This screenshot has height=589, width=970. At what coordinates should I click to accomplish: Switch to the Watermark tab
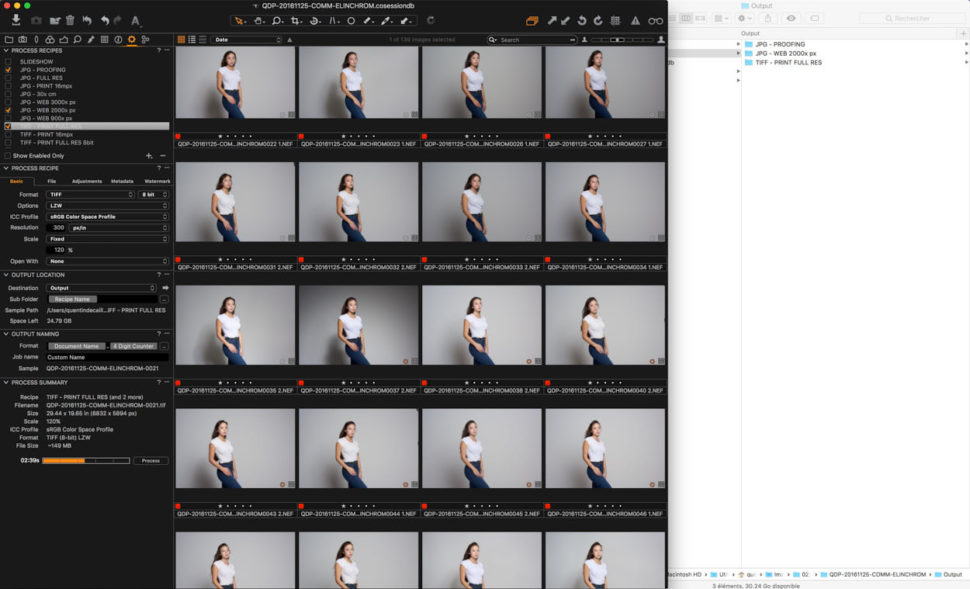[x=159, y=181]
